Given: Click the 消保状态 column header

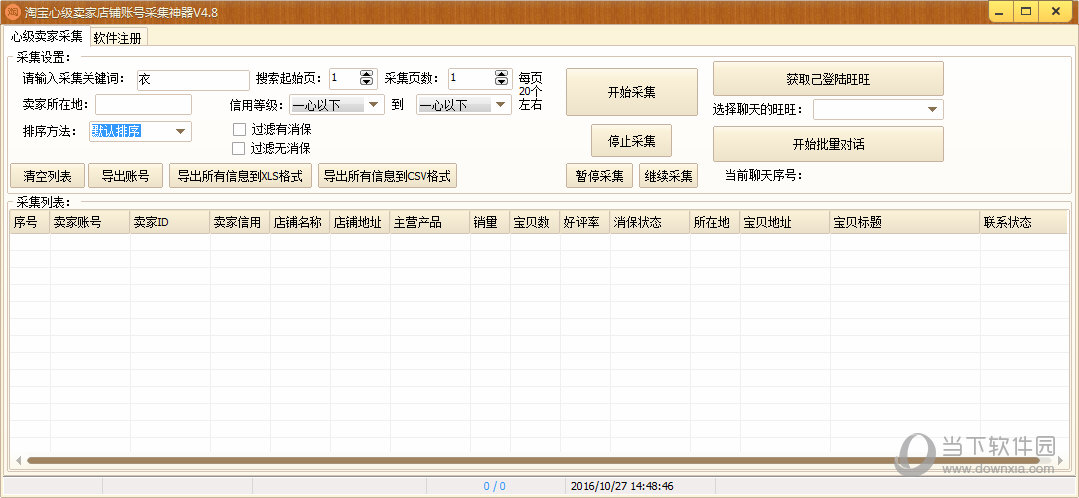Looking at the screenshot, I should tap(650, 222).
